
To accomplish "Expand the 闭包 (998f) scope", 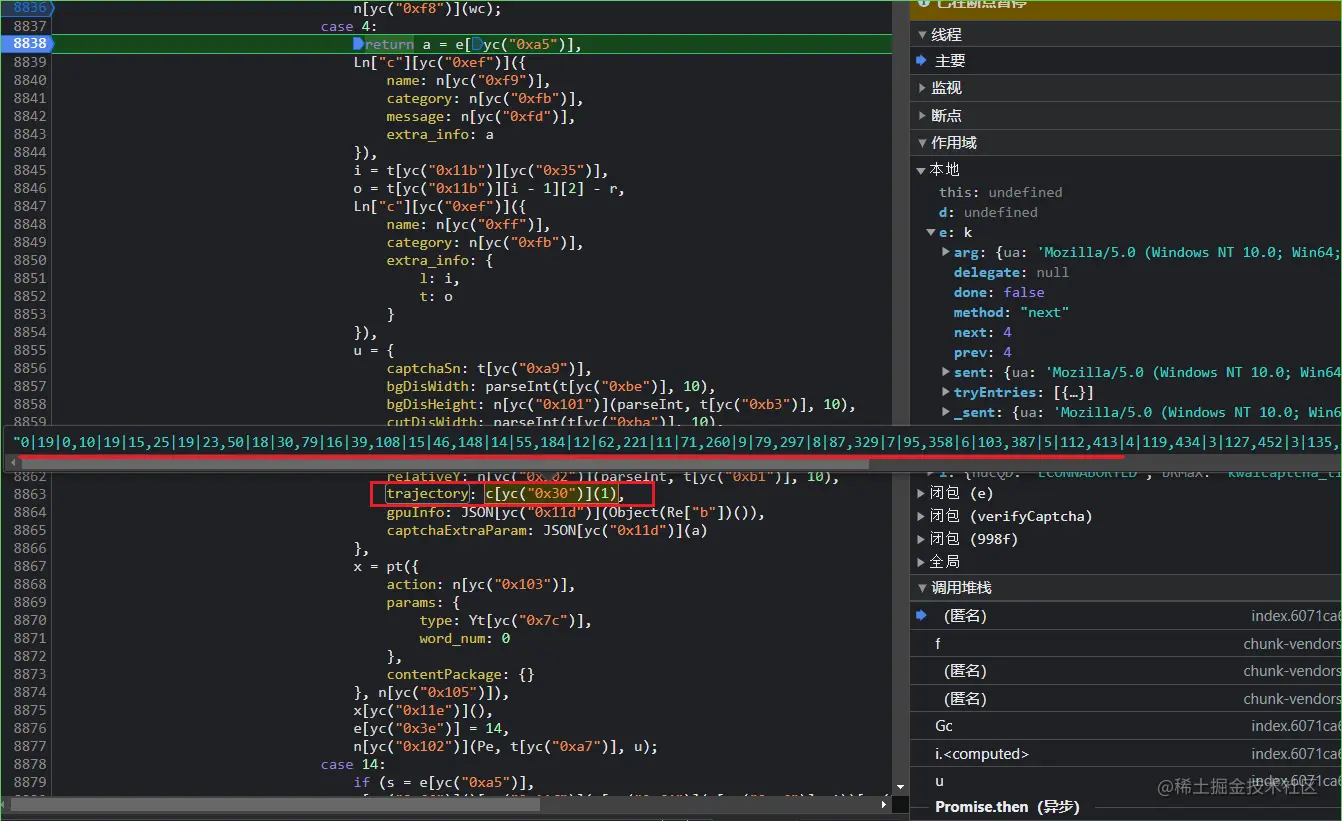I will 921,539.
